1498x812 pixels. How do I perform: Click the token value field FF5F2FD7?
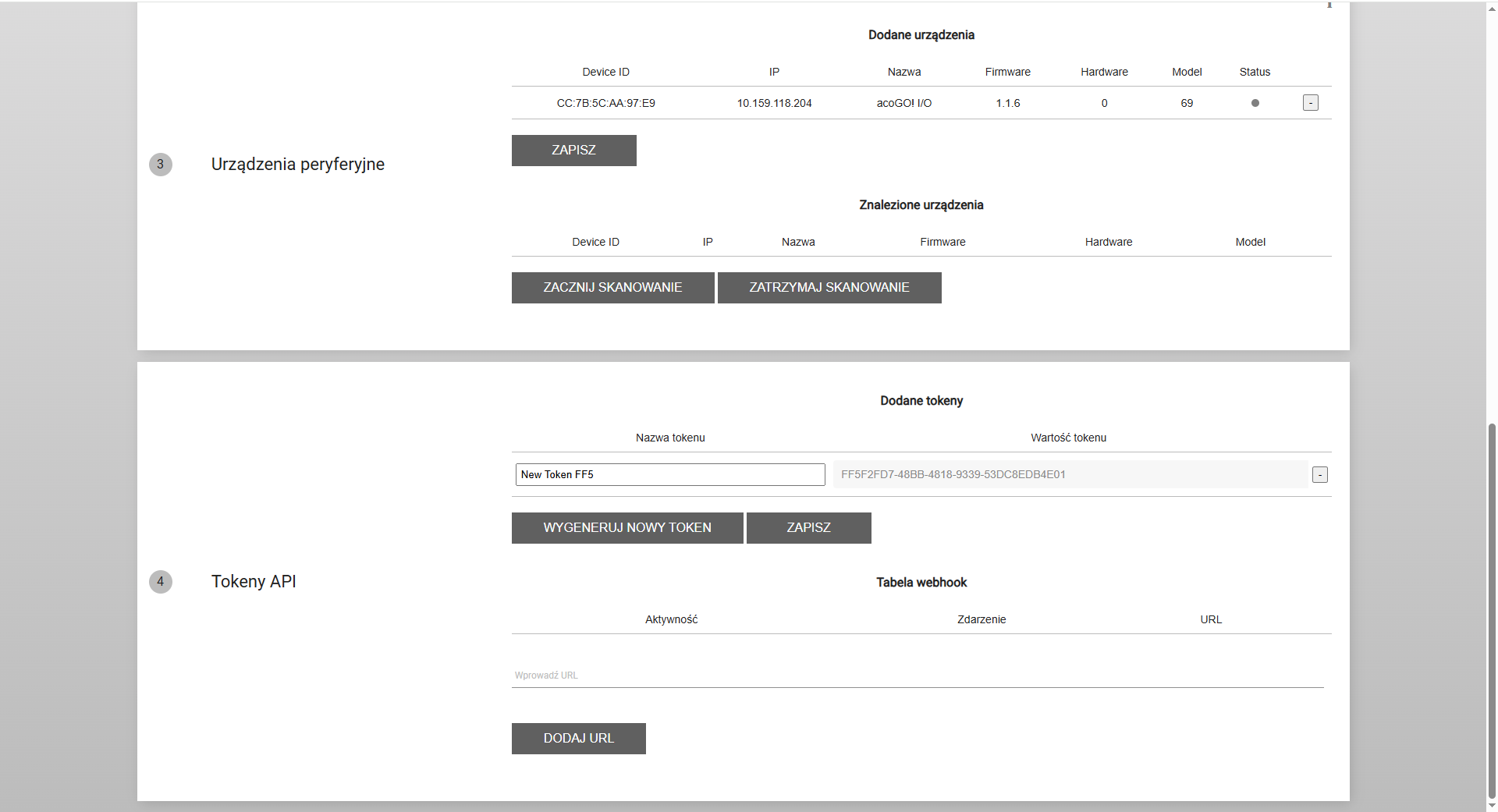coord(1069,475)
